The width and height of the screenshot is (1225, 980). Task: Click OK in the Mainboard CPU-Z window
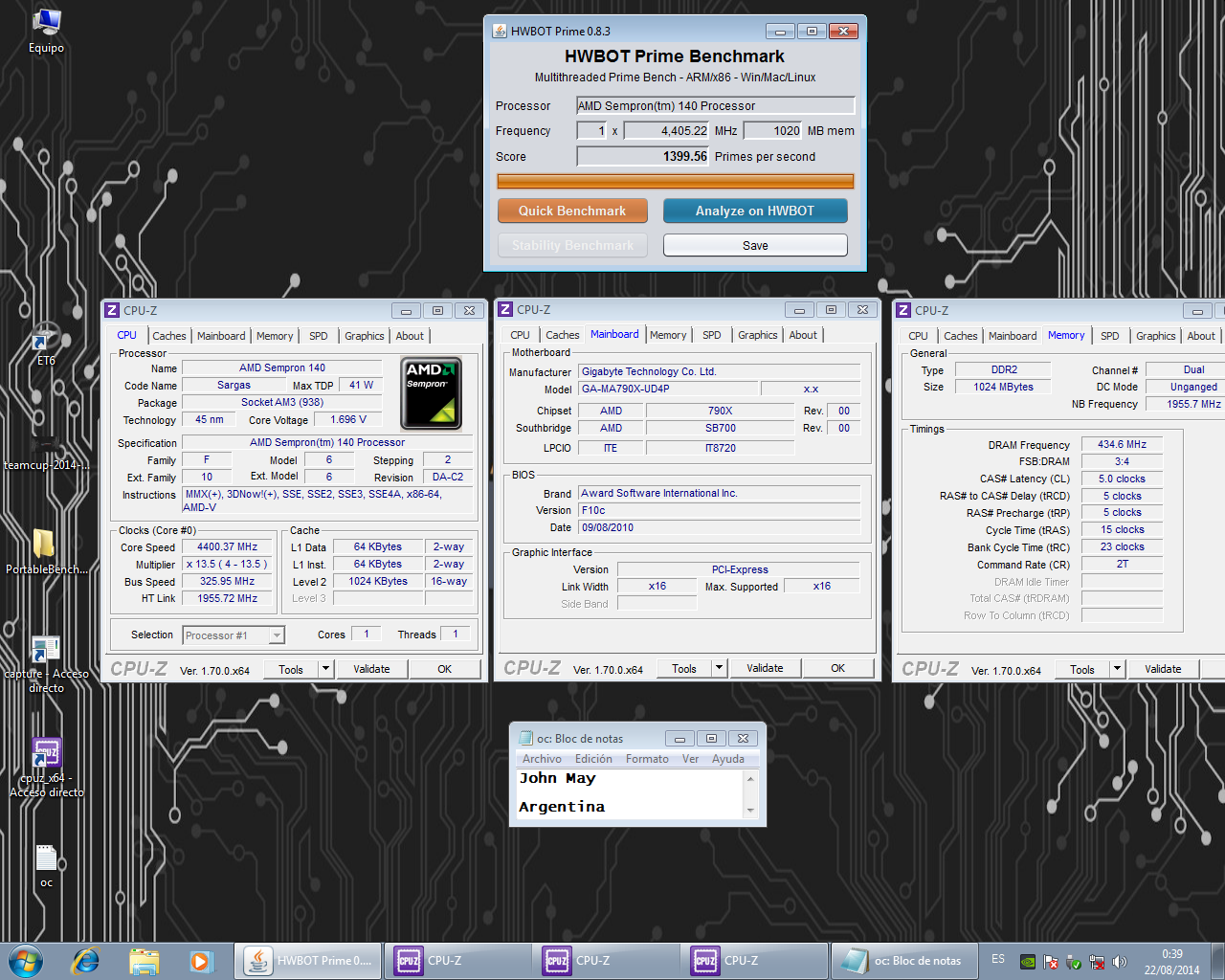tap(838, 668)
